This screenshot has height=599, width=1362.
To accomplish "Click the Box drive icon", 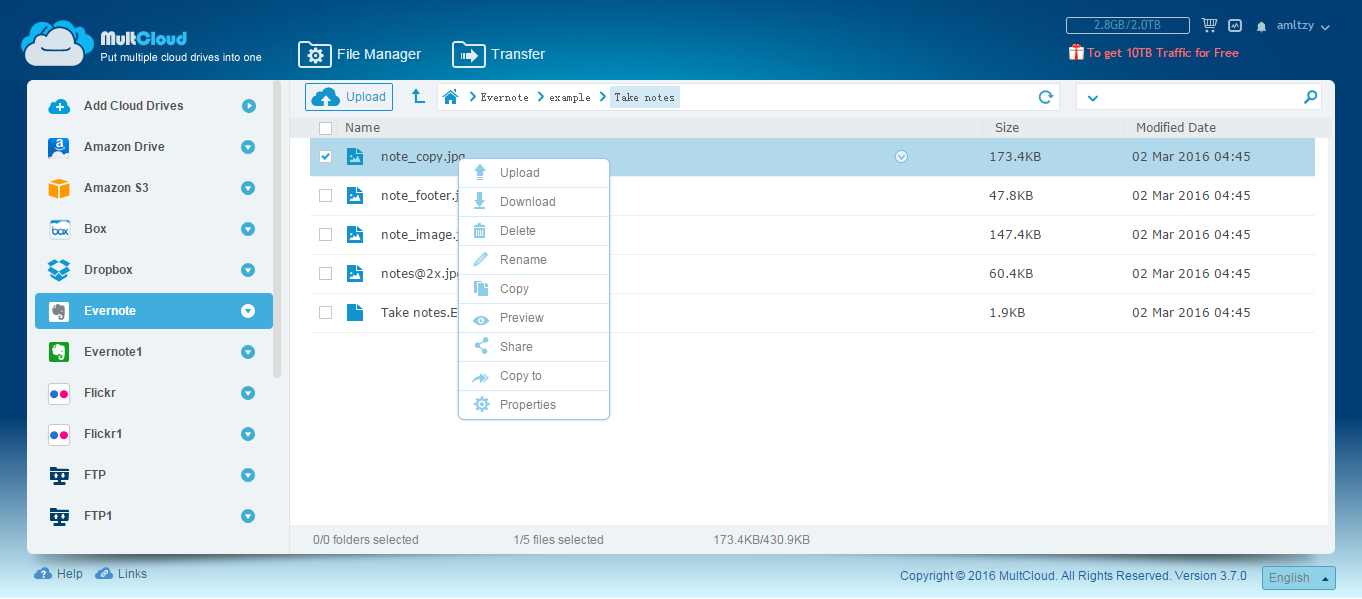I will (59, 229).
